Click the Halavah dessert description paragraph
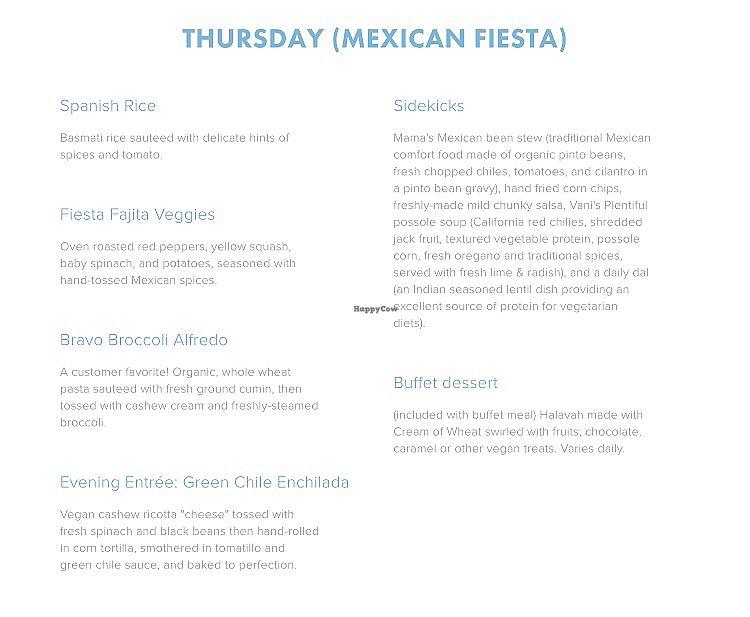 [517, 432]
